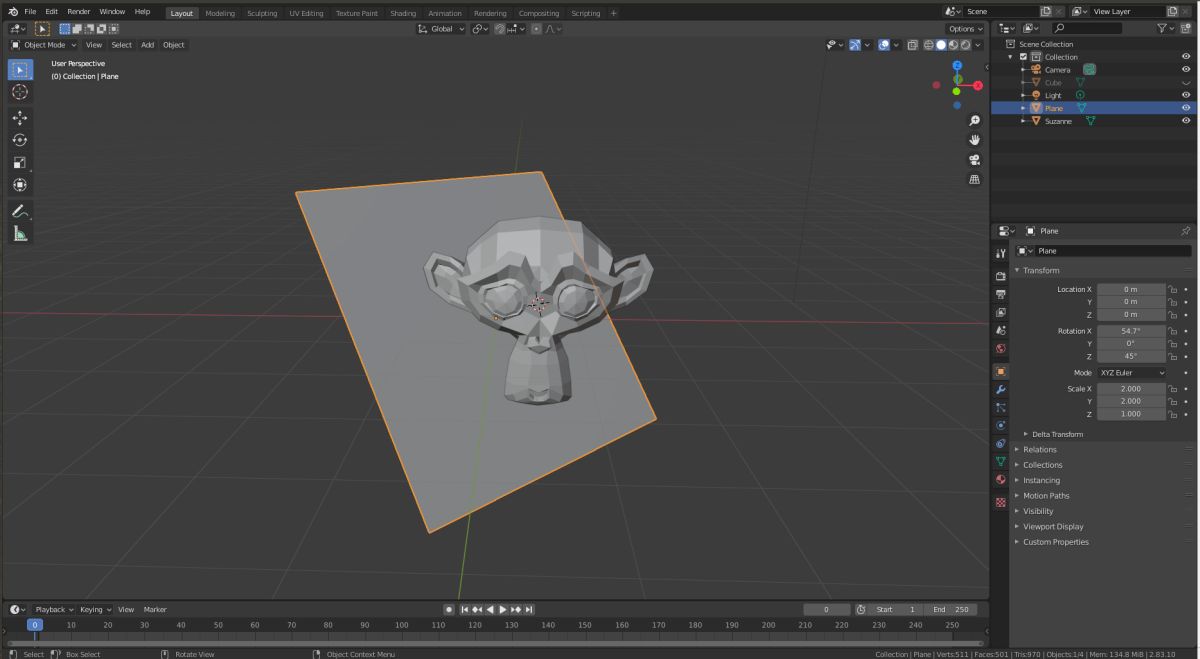Open the Tool properties tab

[x=1000, y=254]
